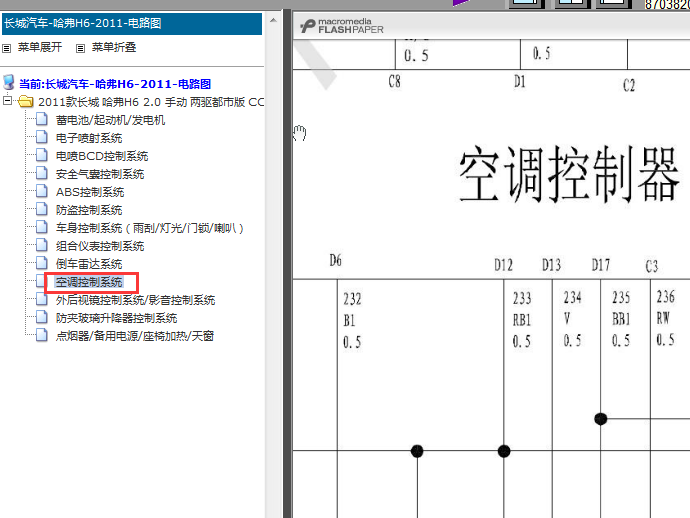The width and height of the screenshot is (690, 518).
Task: Click page icon of 蓄电池/起动机/发电机
Action: point(42,119)
